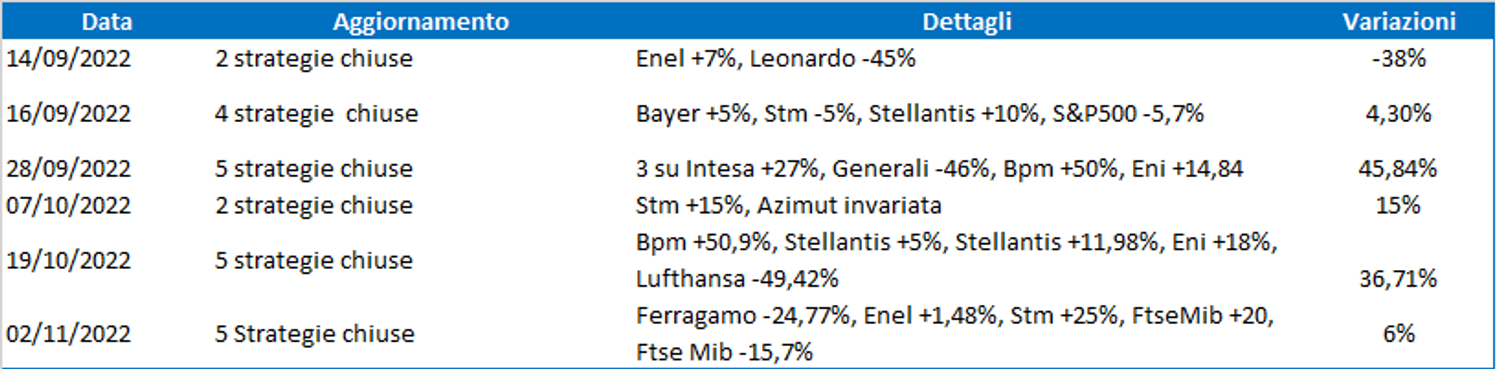This screenshot has width=1500, height=369.
Task: Select the date cell 19/10/2022
Action: (69, 260)
